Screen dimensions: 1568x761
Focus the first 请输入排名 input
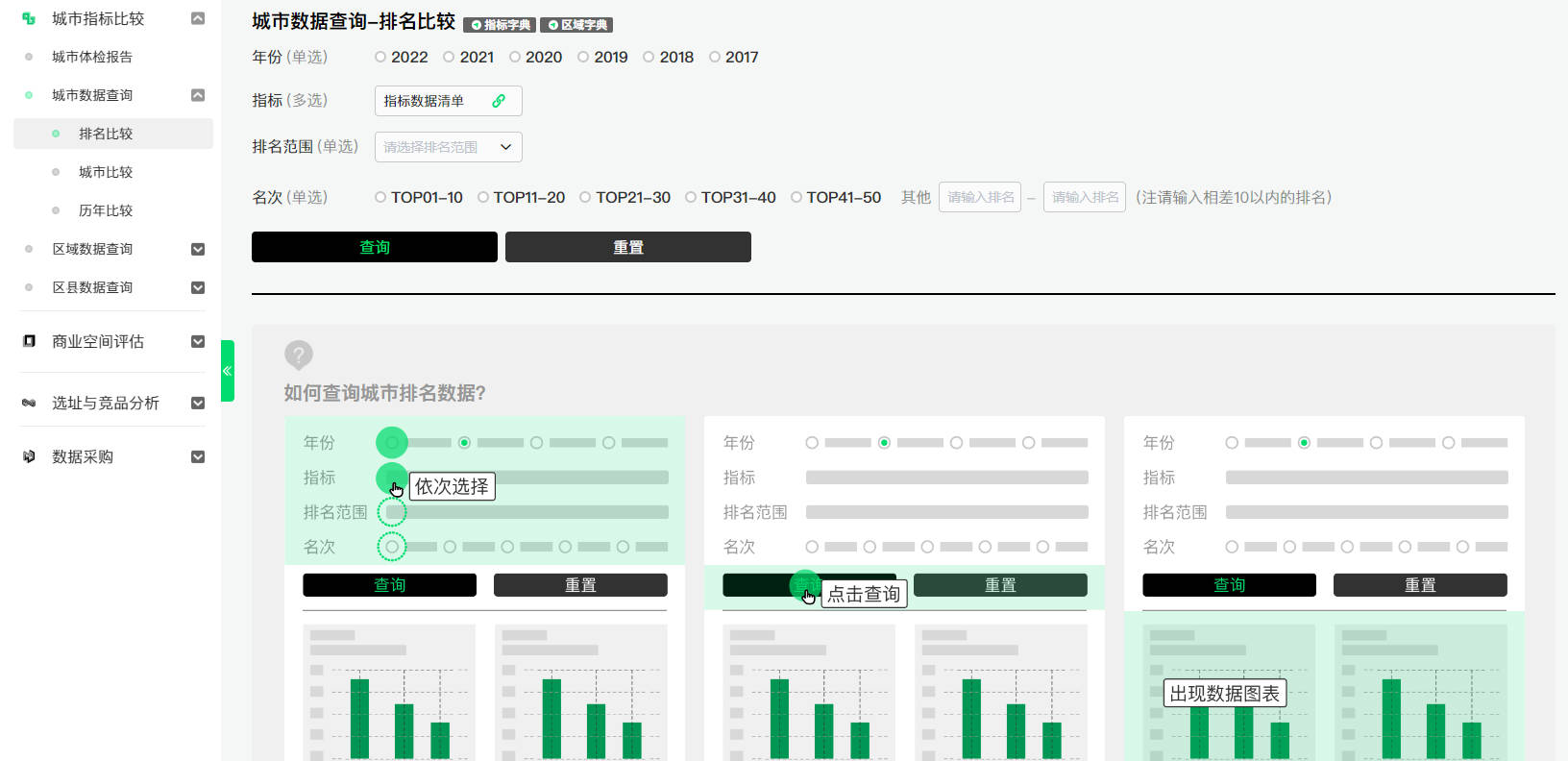point(980,197)
